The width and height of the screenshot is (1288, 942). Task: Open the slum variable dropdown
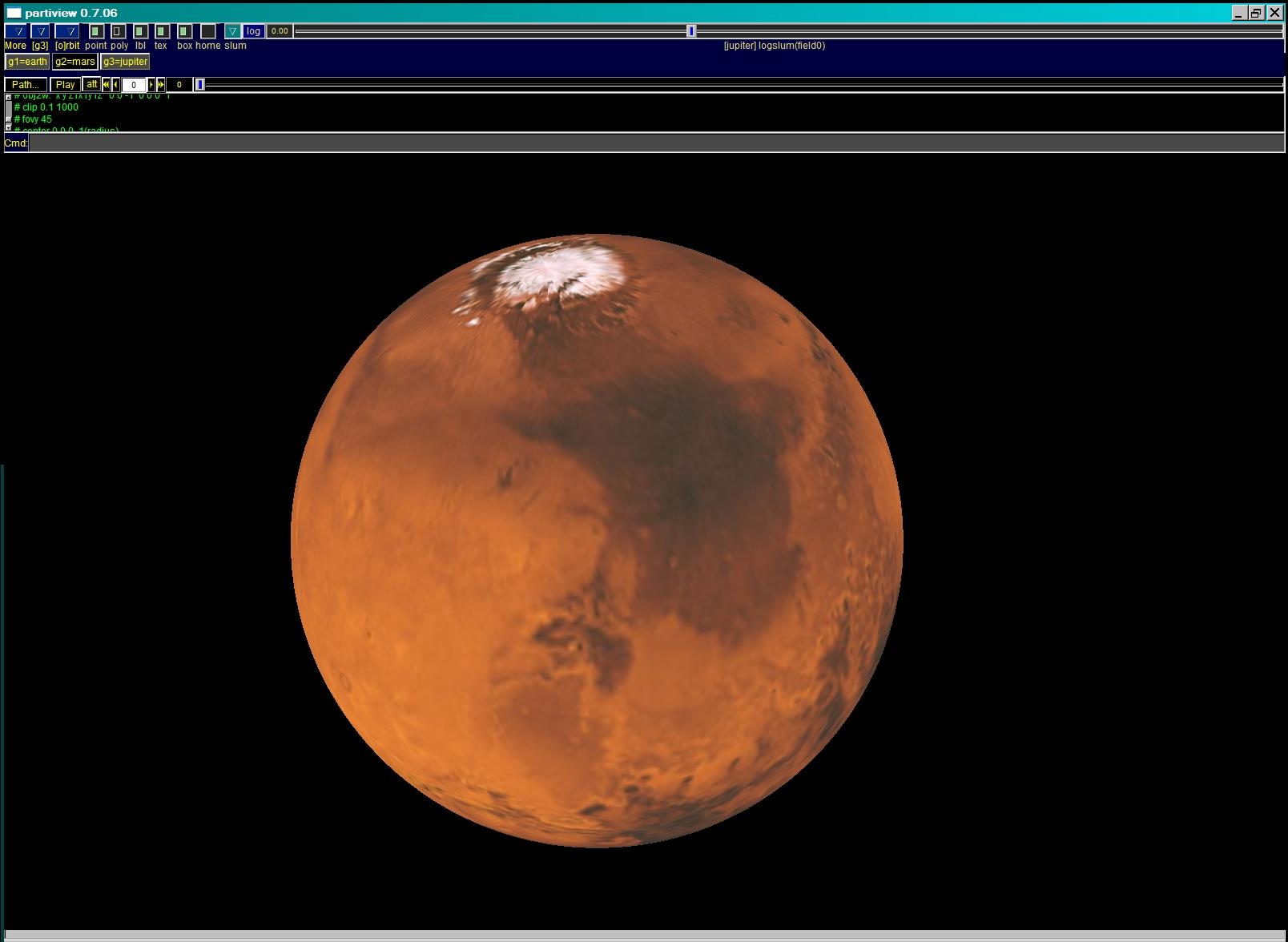point(232,31)
